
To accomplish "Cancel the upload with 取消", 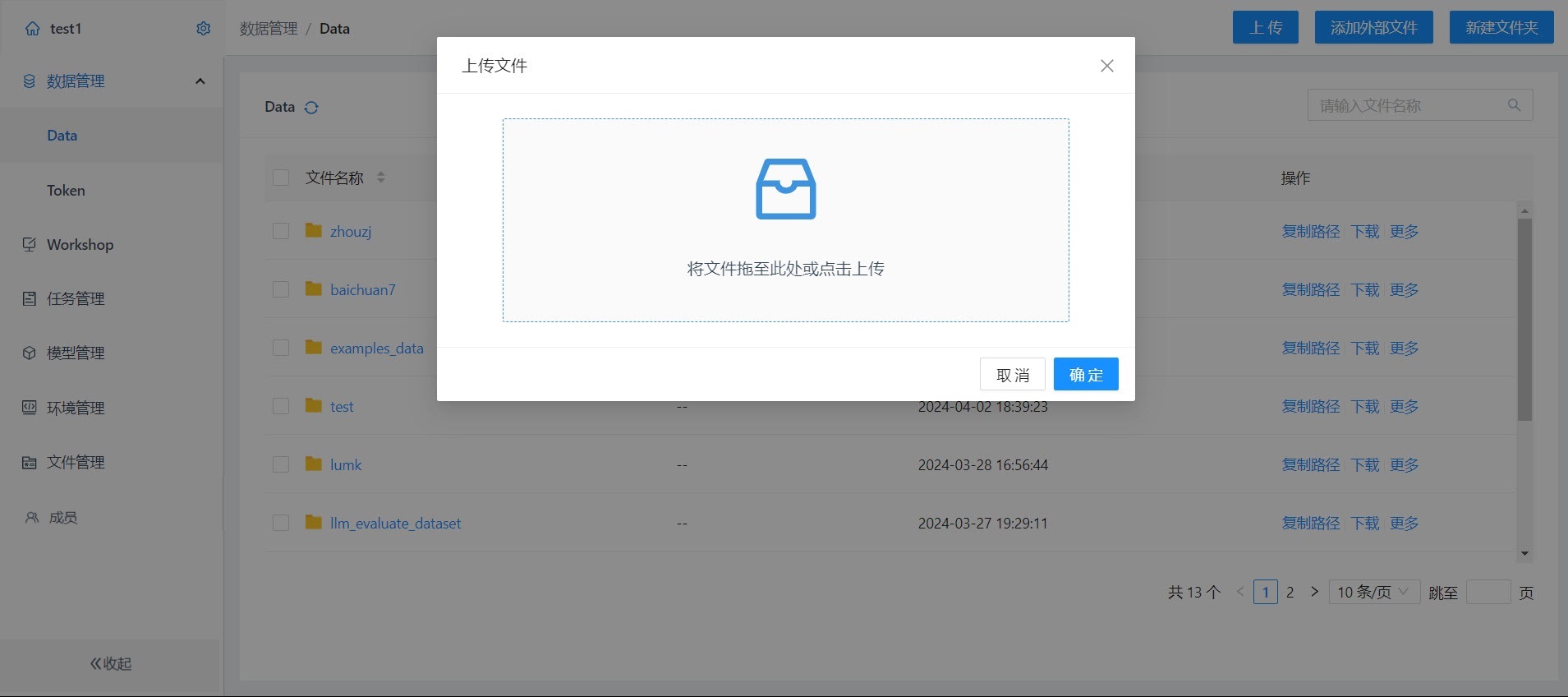I will coord(1012,375).
